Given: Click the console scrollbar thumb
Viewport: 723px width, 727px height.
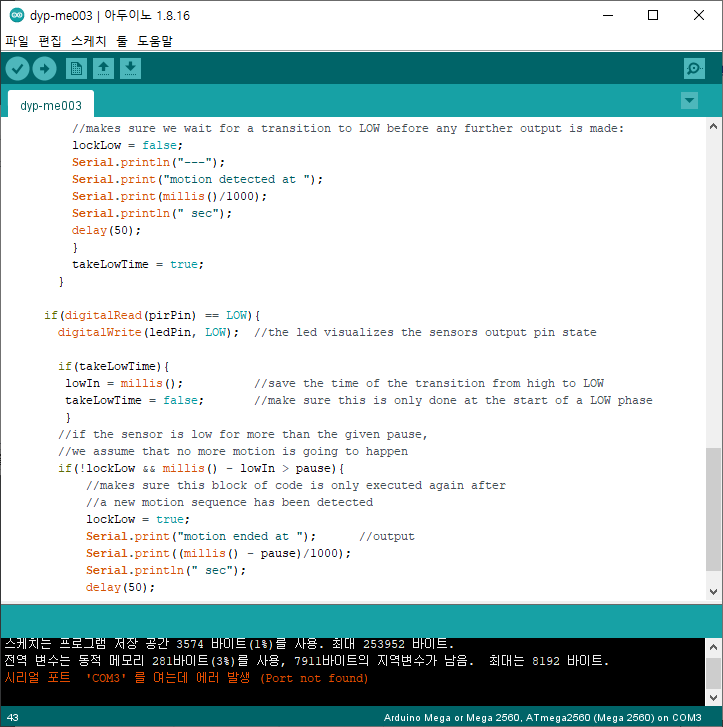Looking at the screenshot, I should [713, 672].
